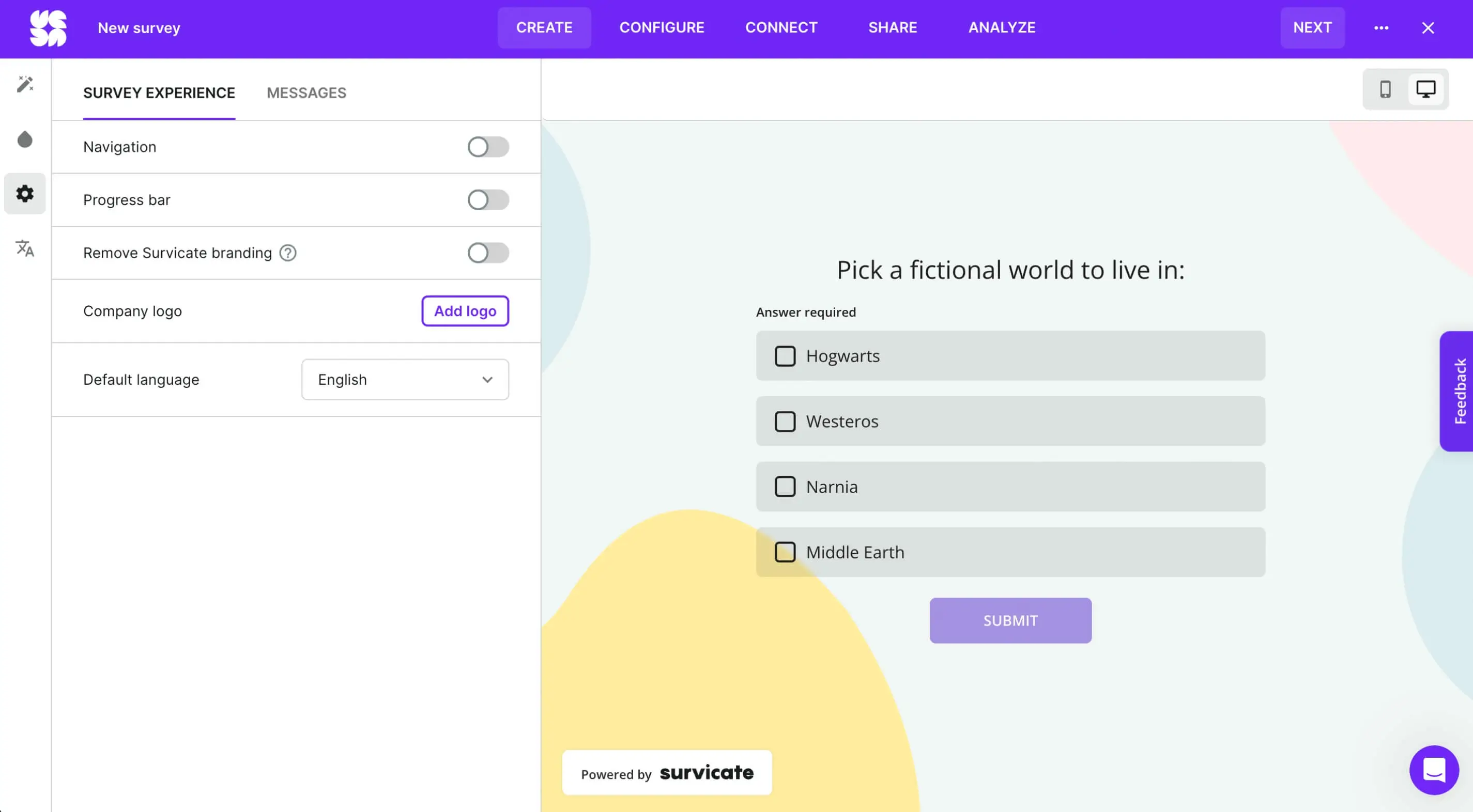The image size is (1473, 812).
Task: Select the SURVEY EXPERIENCE tab
Action: pos(159,92)
